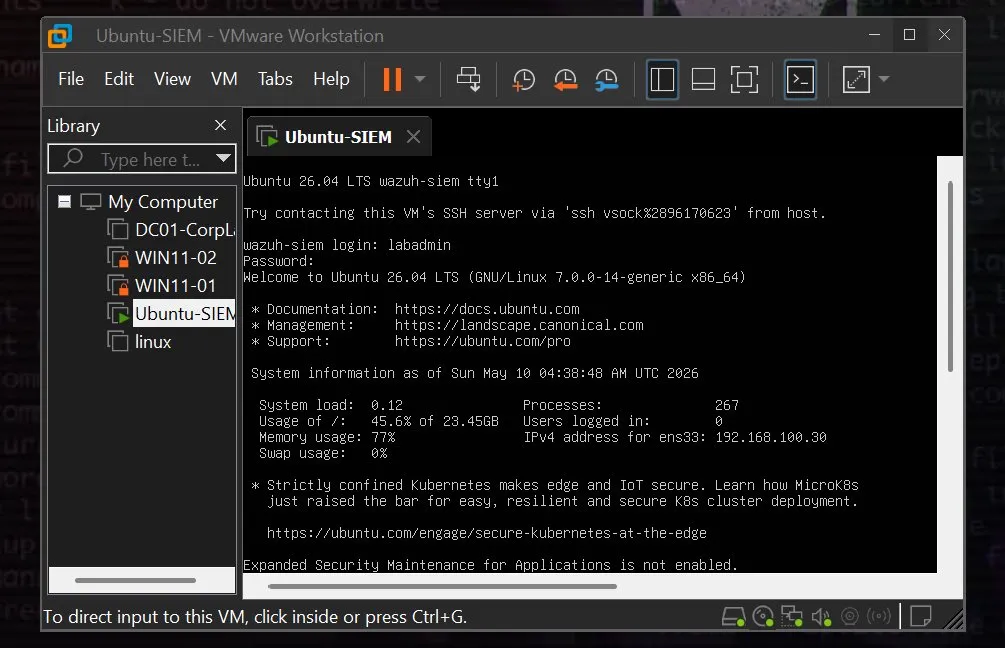Screen dimensions: 1005x648
Task: Close the Library panel
Action: [220, 125]
